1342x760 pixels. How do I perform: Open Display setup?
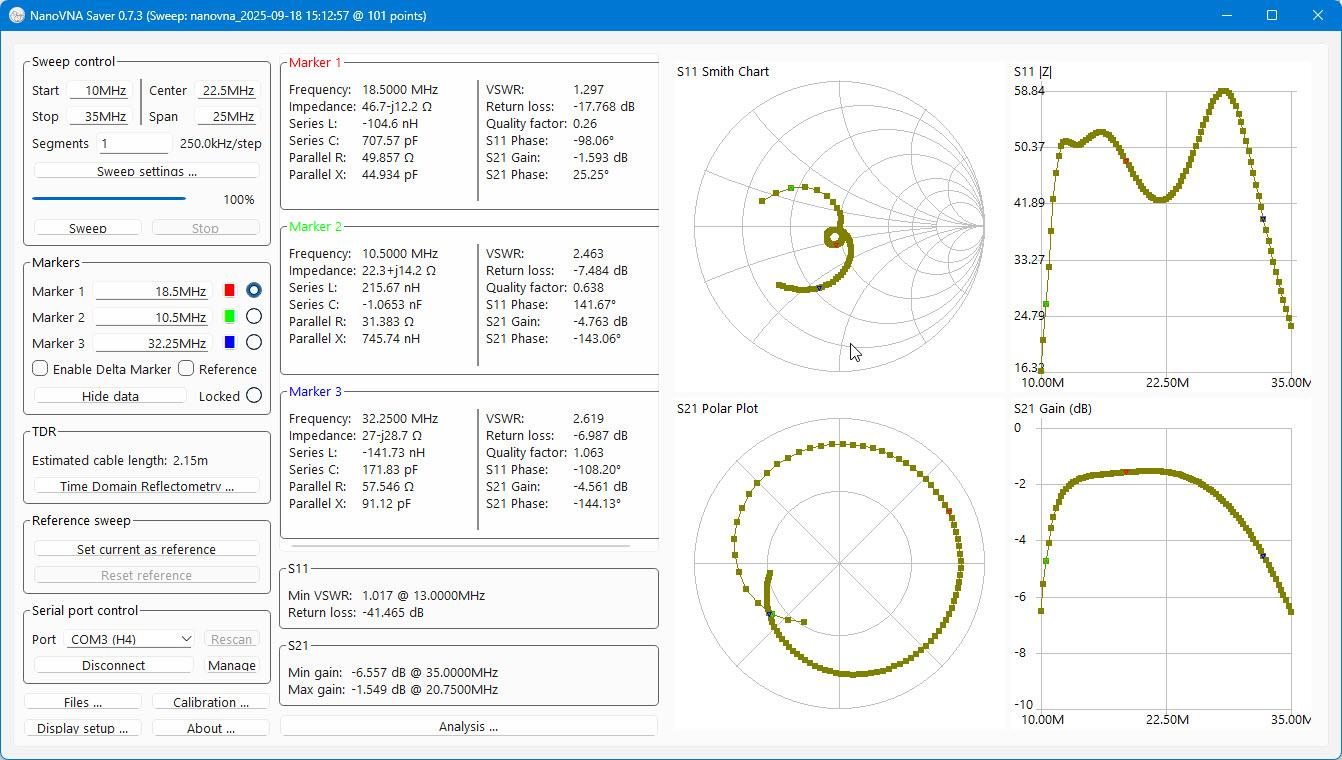click(x=83, y=728)
